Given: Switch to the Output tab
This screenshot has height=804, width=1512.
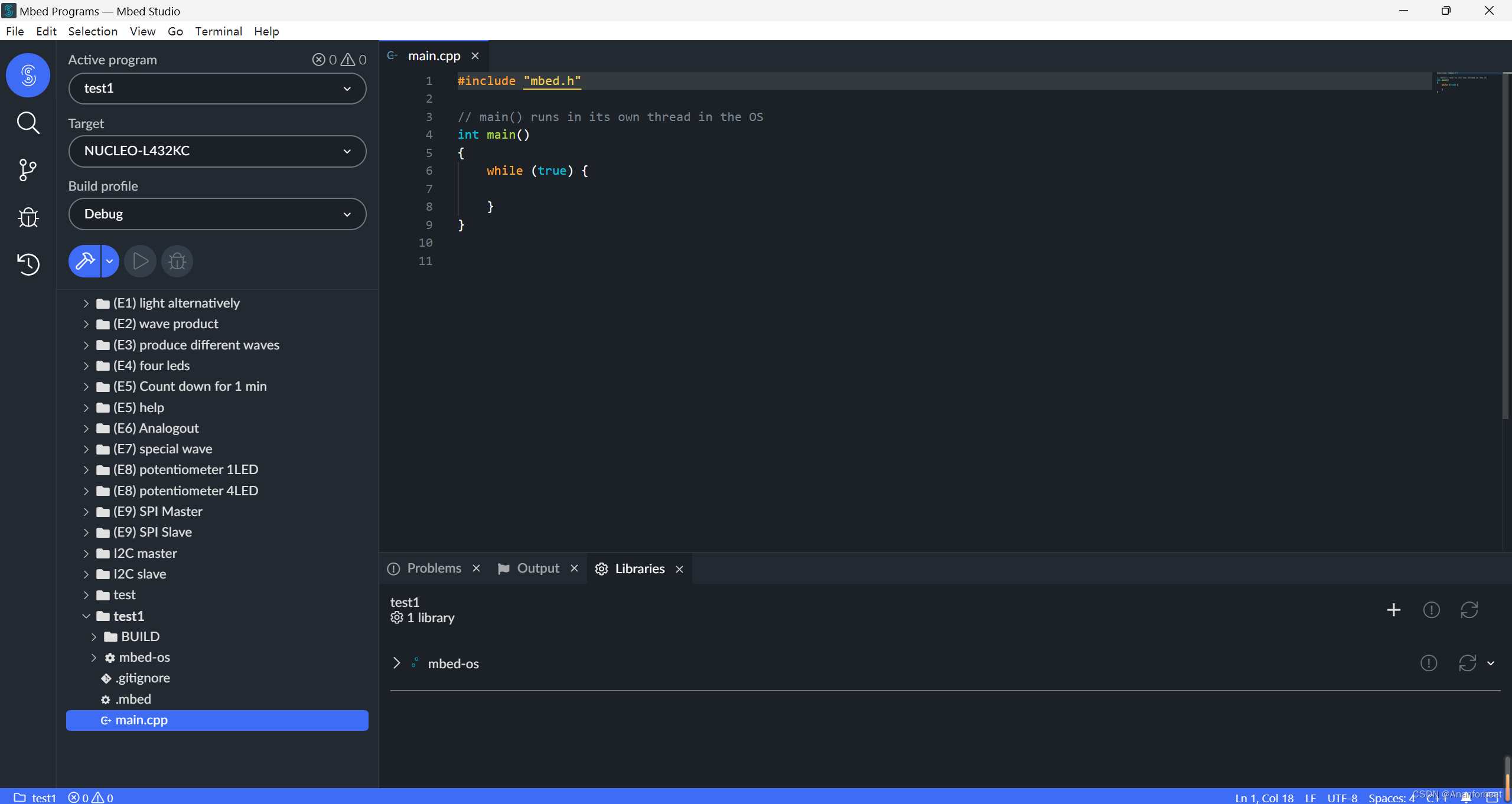Looking at the screenshot, I should click(537, 568).
